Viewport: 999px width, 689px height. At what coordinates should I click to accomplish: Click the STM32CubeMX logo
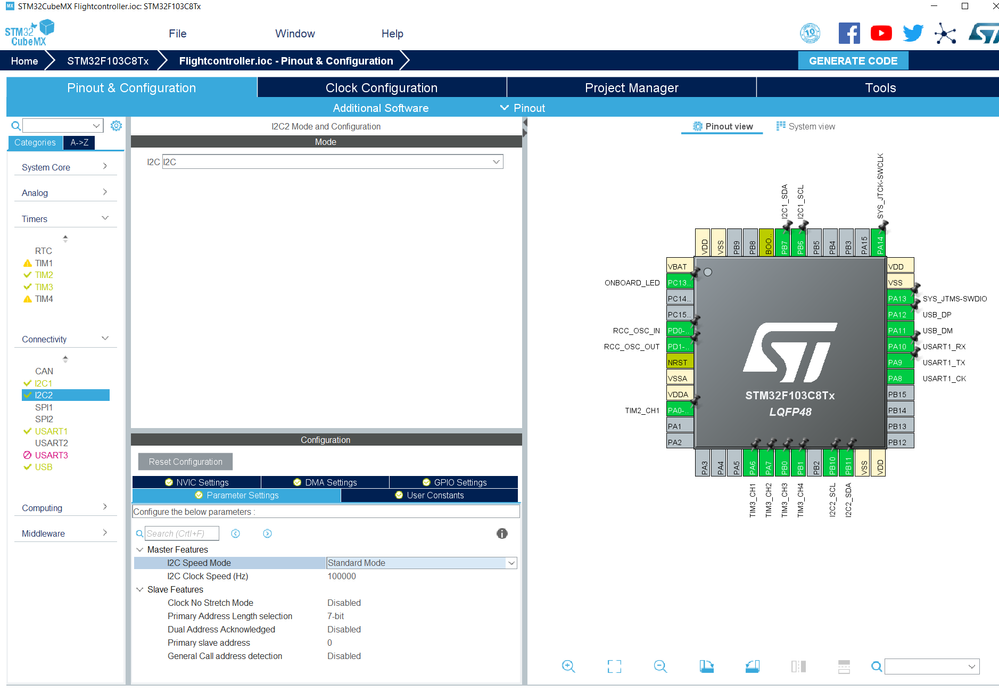29,33
